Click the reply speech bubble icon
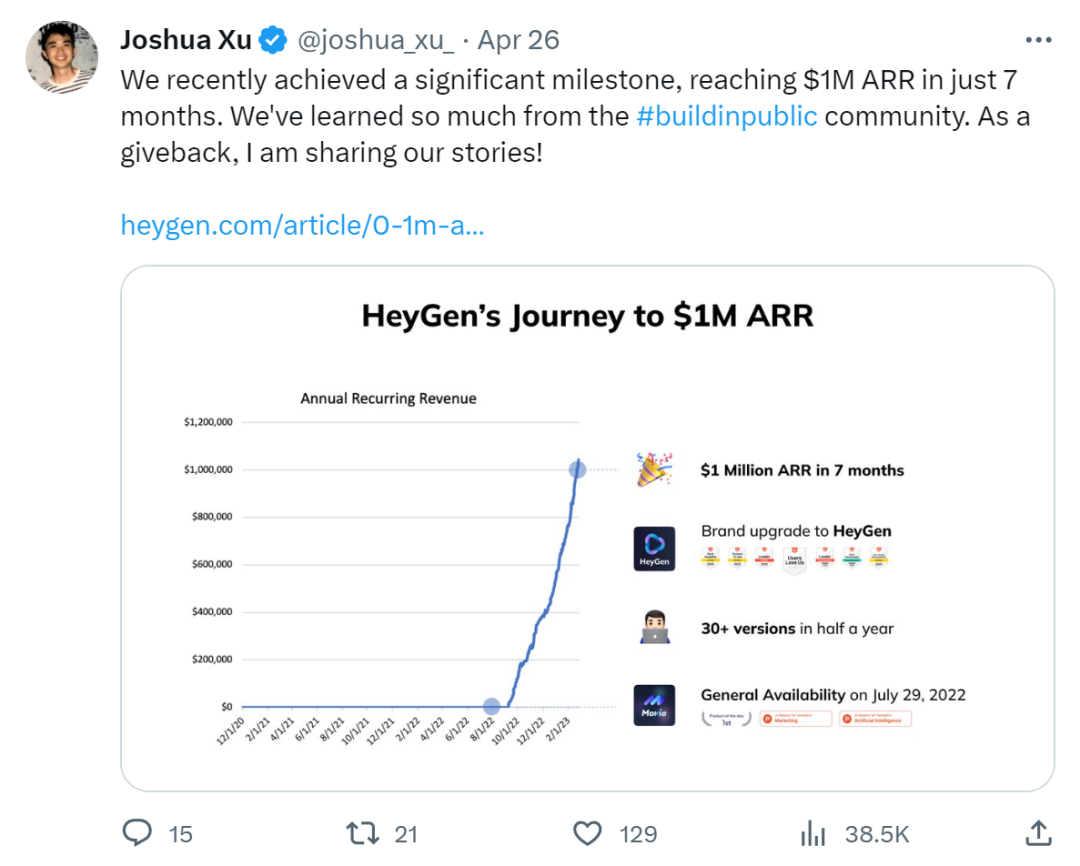The image size is (1080, 866). tap(137, 833)
